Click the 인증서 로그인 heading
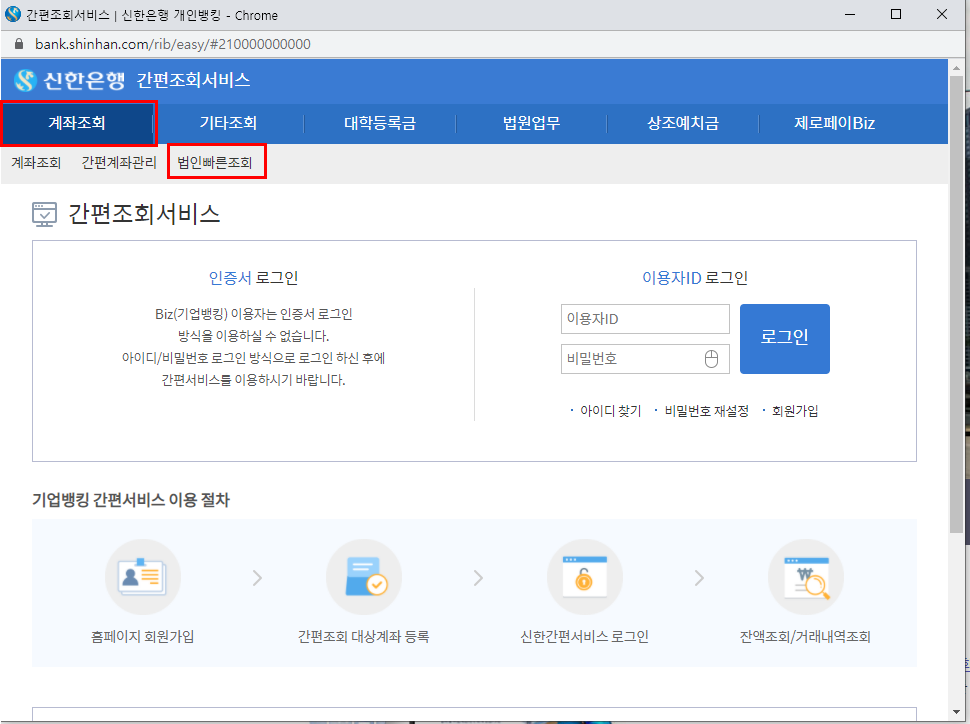 [254, 278]
